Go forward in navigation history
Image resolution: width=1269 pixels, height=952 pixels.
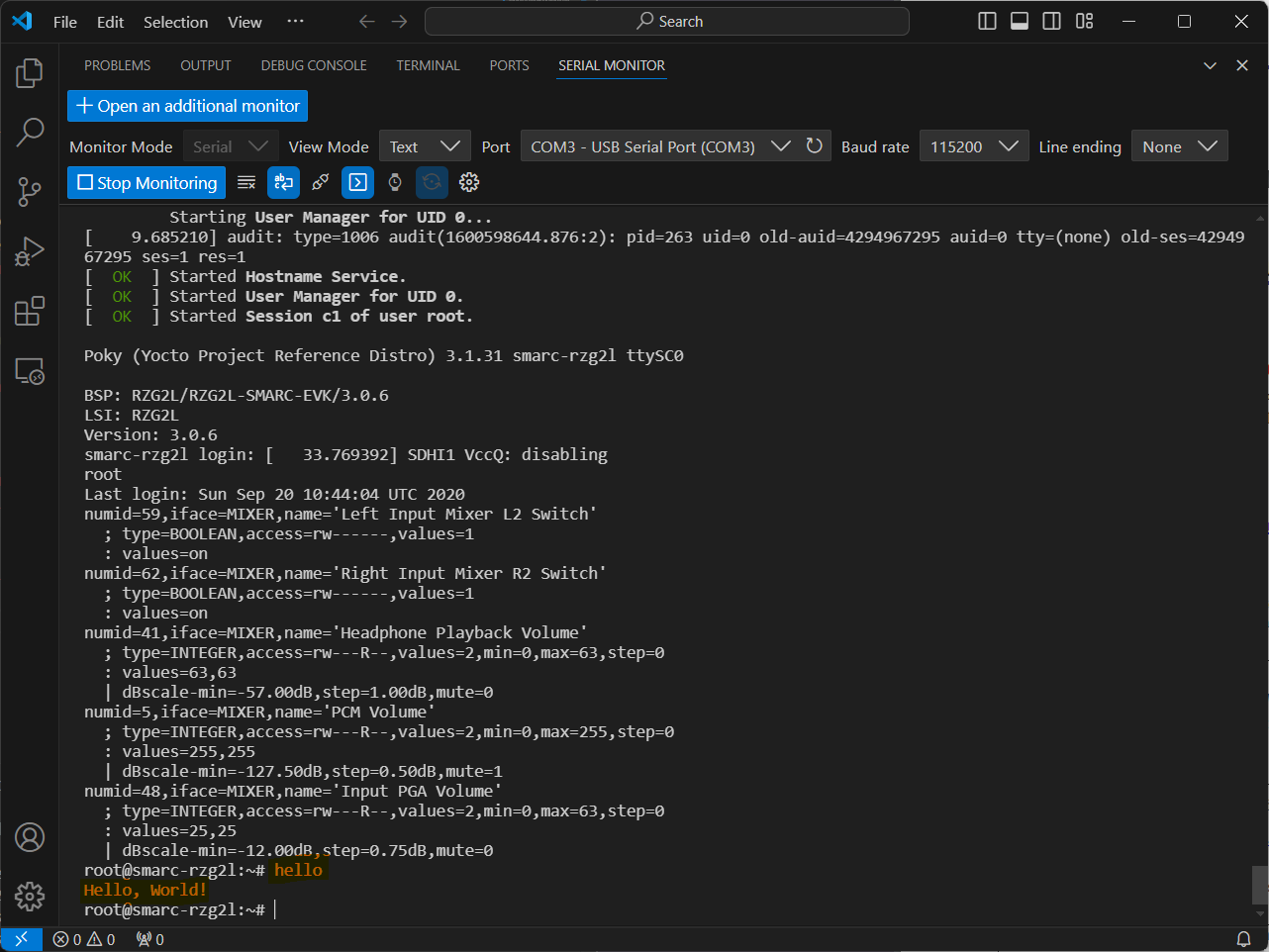[x=400, y=21]
